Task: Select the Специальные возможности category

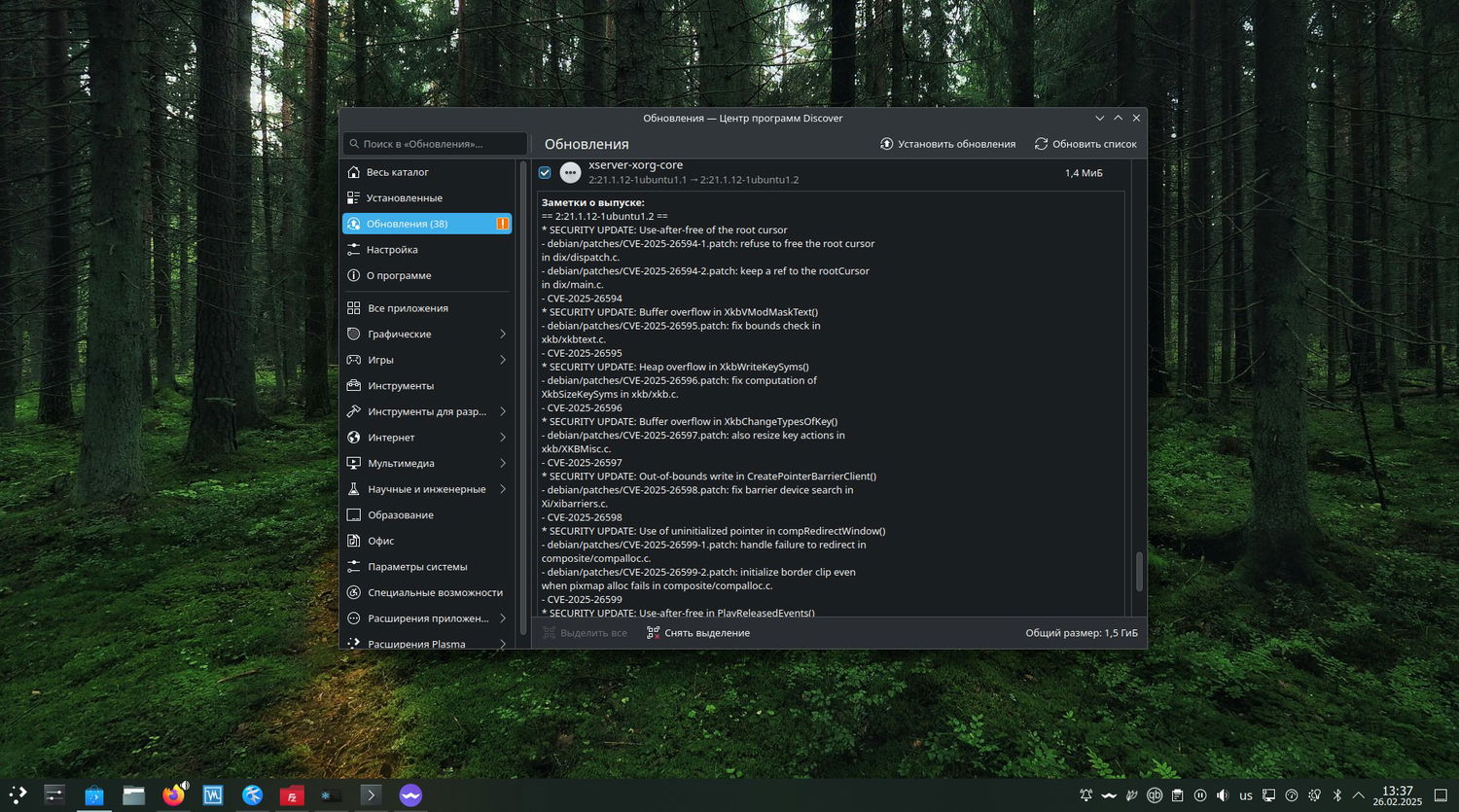Action: pos(427,592)
